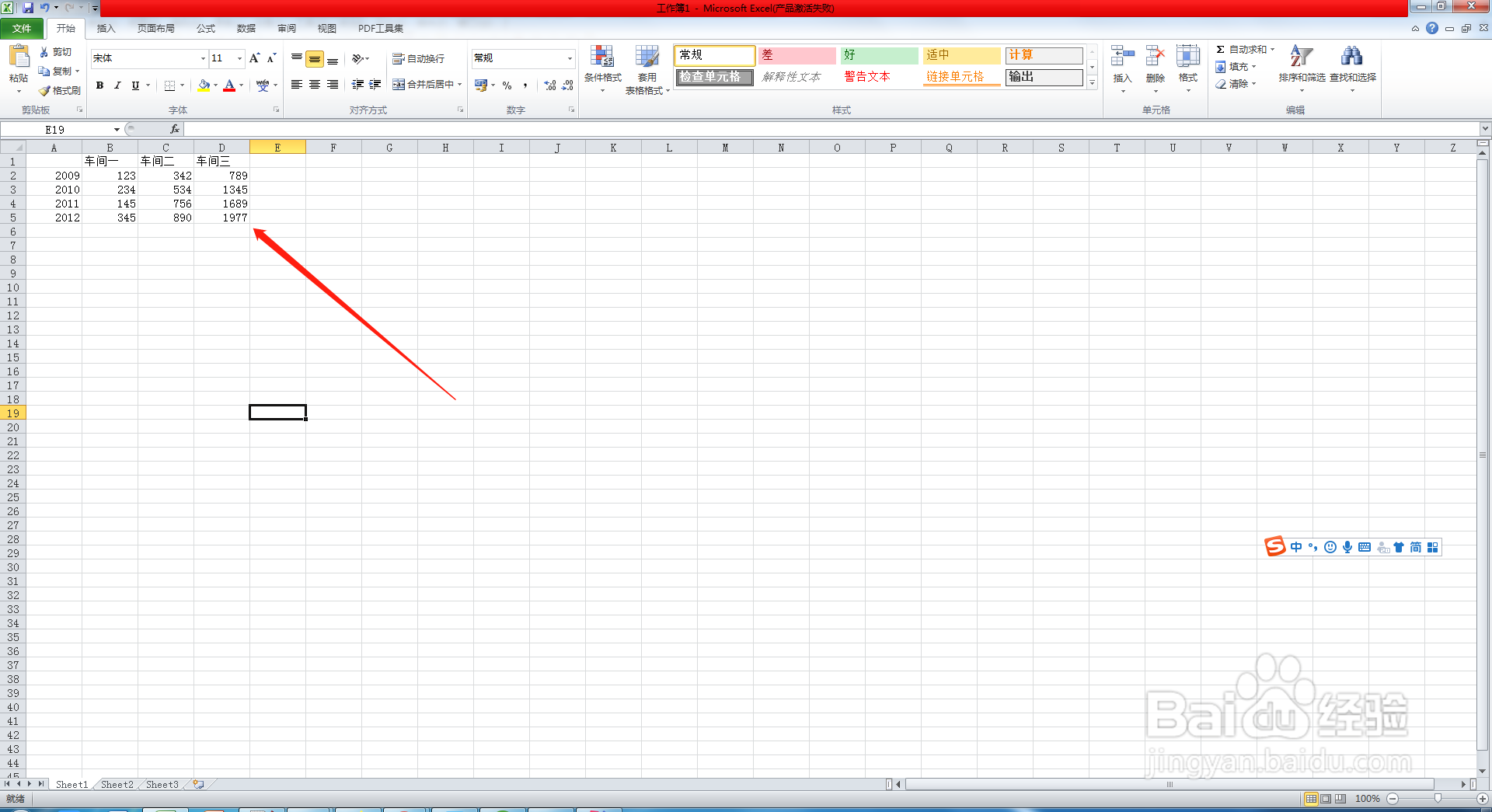Click the decrease indent icon

[x=357, y=85]
